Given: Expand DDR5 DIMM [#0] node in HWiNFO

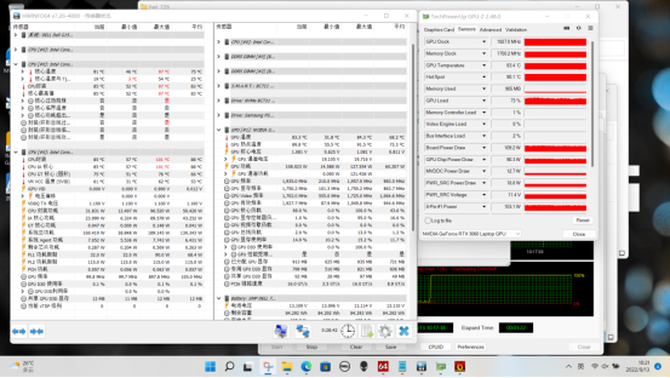Looking at the screenshot, I should point(219,56).
